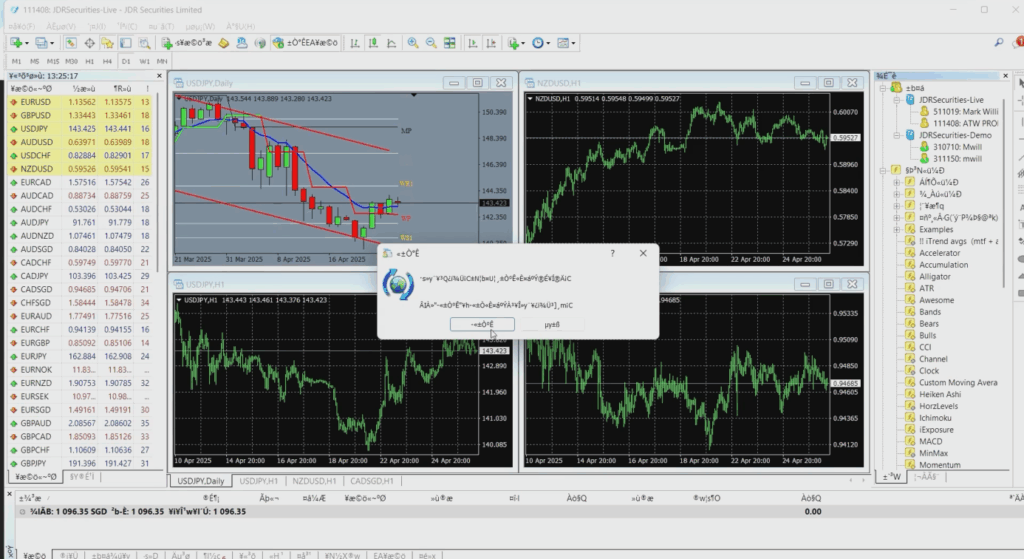The width and height of the screenshot is (1024, 559).
Task: Collapse the JDRSecurities-Demo tree node
Action: 897,135
